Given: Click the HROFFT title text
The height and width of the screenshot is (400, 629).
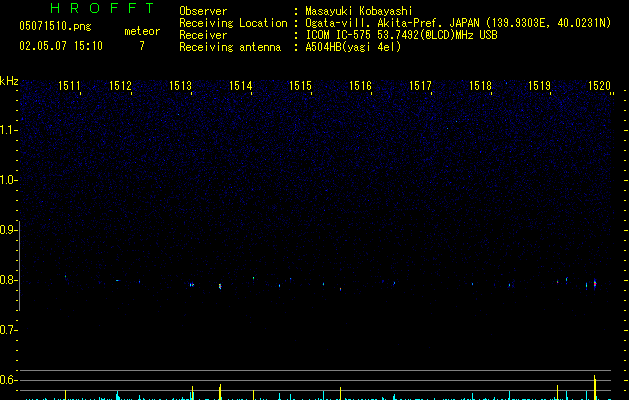Looking at the screenshot, I should click(x=102, y=8).
